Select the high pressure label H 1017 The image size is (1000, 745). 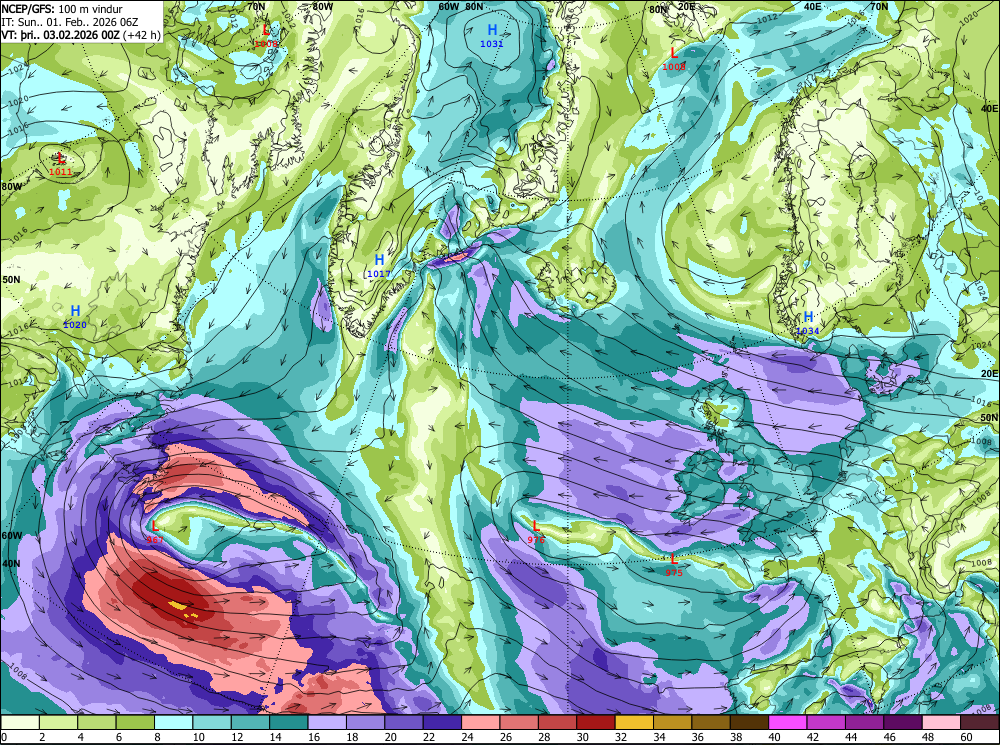click(x=379, y=266)
